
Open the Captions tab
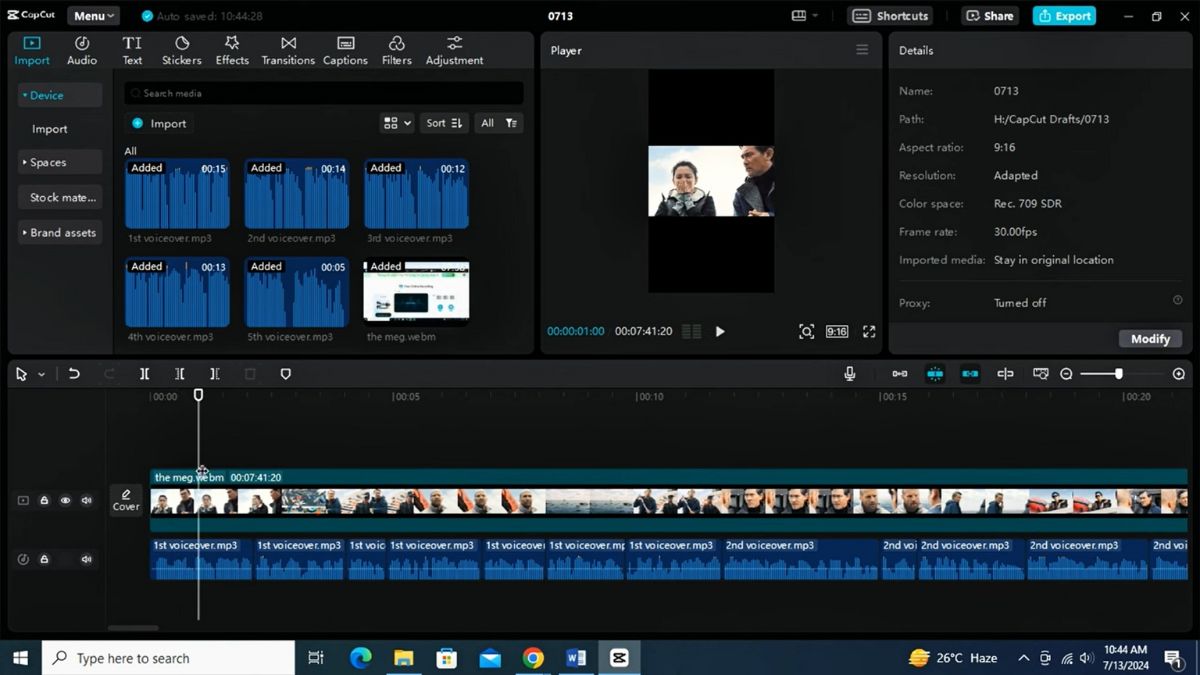pos(345,50)
